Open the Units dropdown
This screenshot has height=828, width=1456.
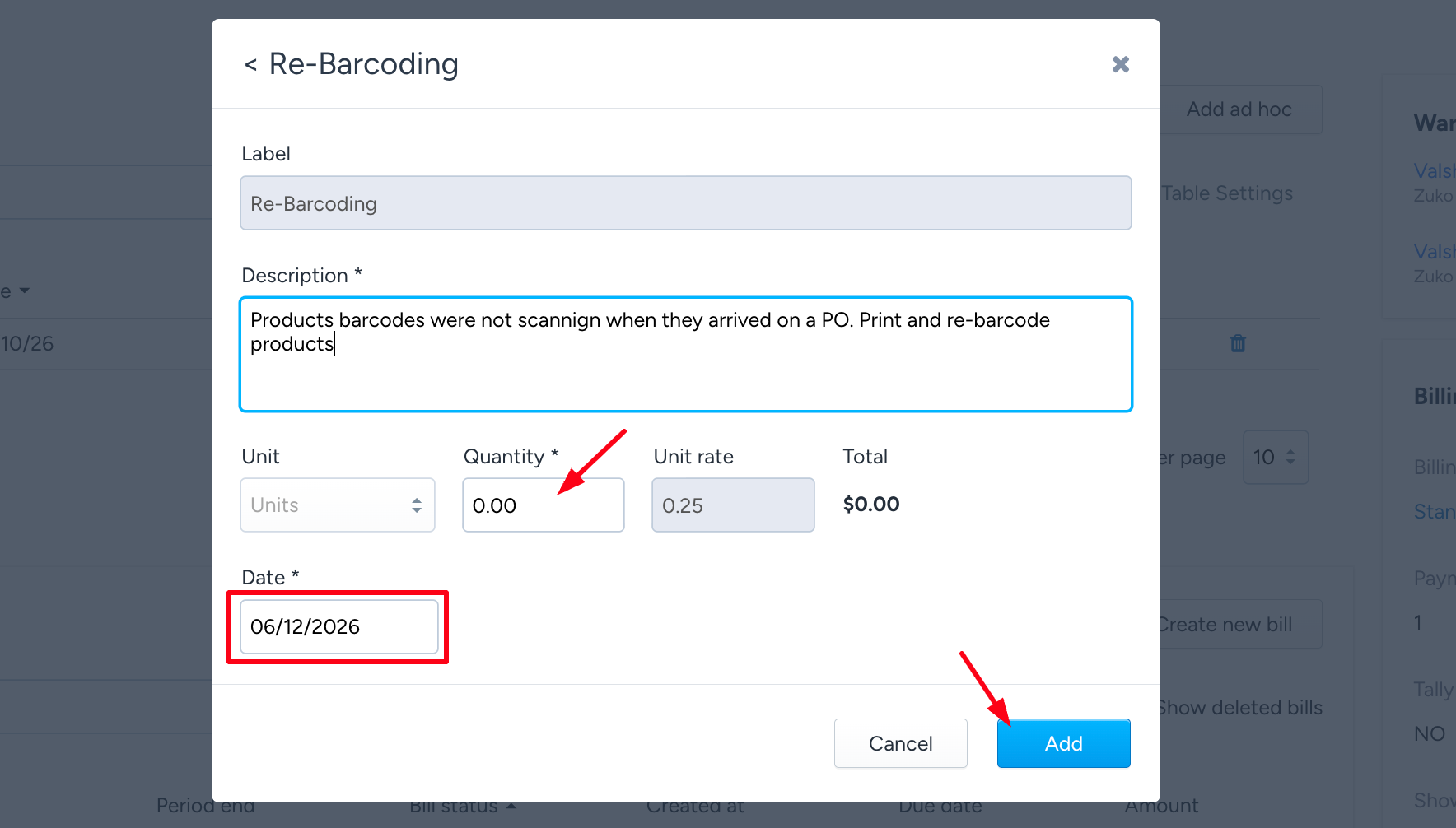(338, 505)
